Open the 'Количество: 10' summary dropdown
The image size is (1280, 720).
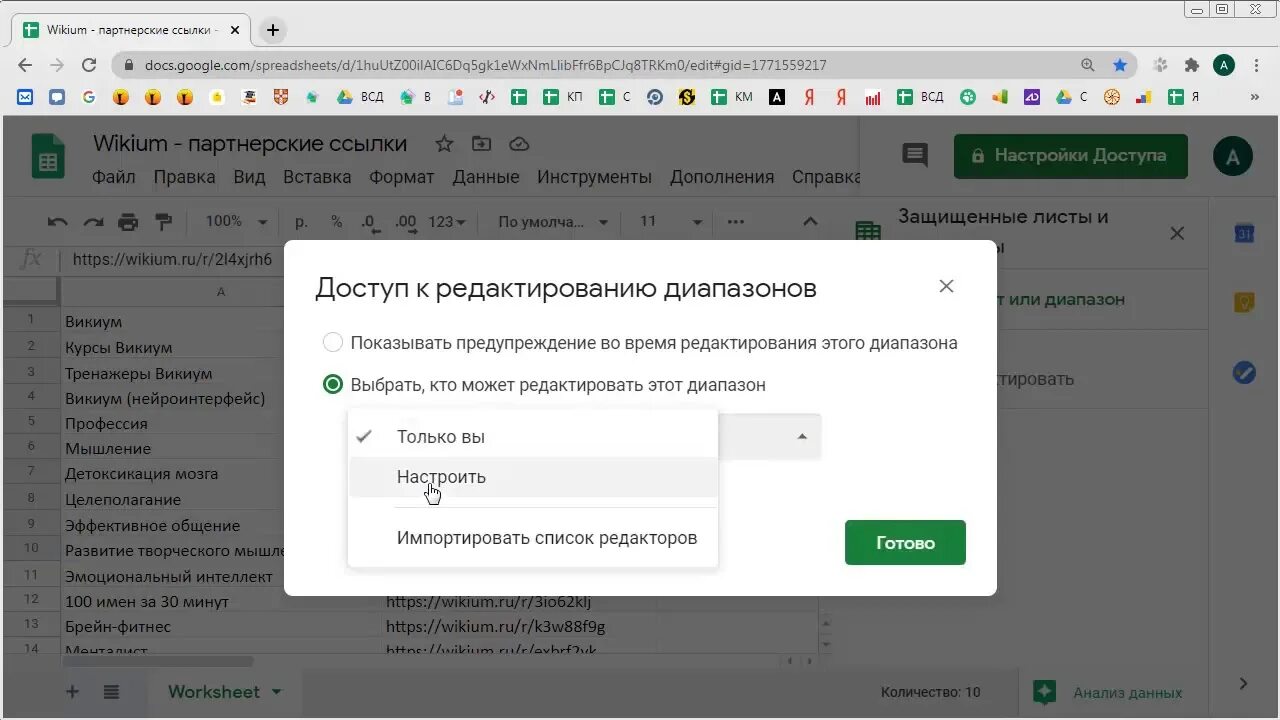click(x=931, y=692)
